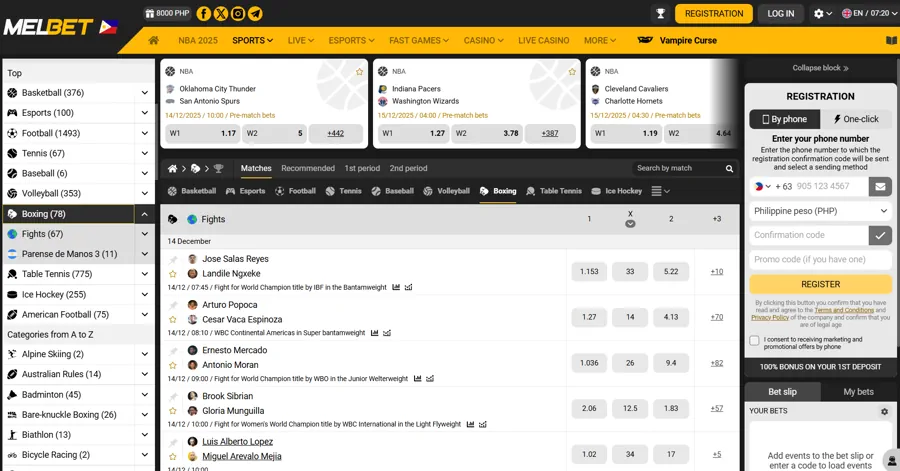
Task: Select Table Tennis sport tab
Action: click(554, 191)
